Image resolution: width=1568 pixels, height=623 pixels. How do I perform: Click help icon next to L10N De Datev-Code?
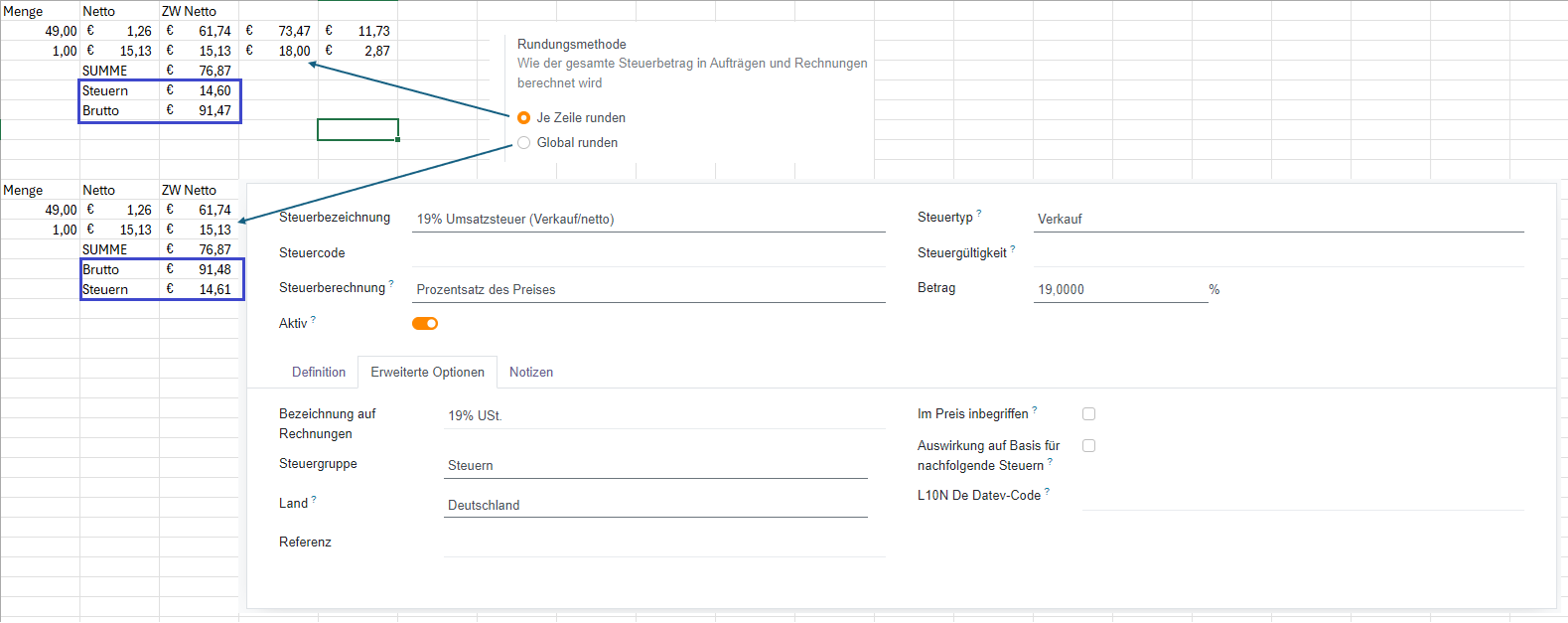1047,491
